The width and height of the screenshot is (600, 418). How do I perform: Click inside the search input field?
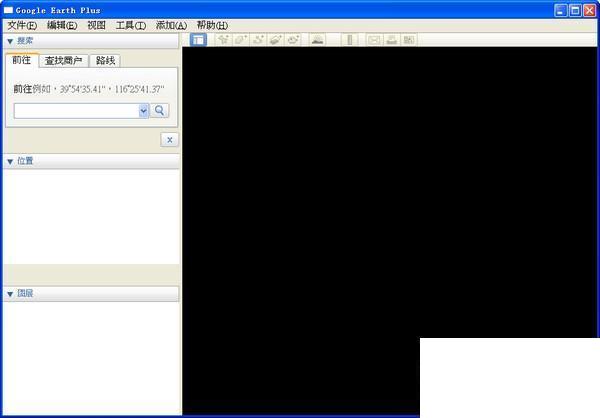pos(77,111)
